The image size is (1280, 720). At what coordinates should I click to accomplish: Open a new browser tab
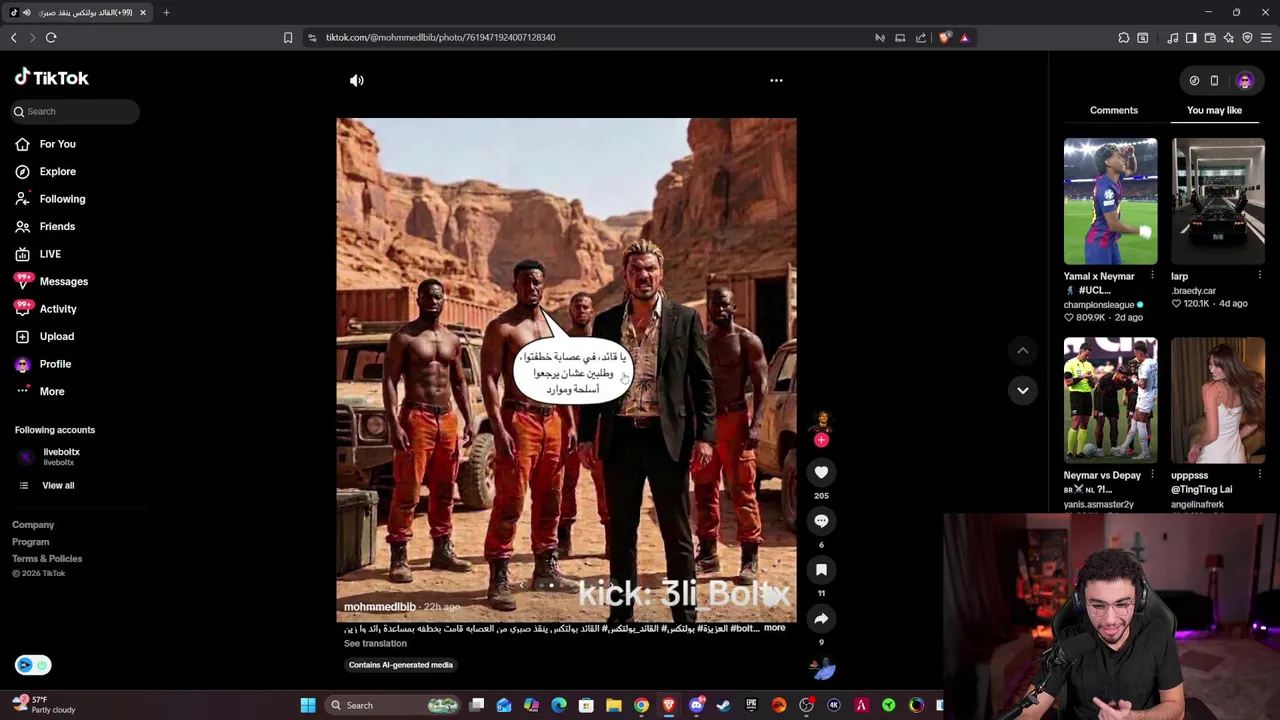point(166,12)
